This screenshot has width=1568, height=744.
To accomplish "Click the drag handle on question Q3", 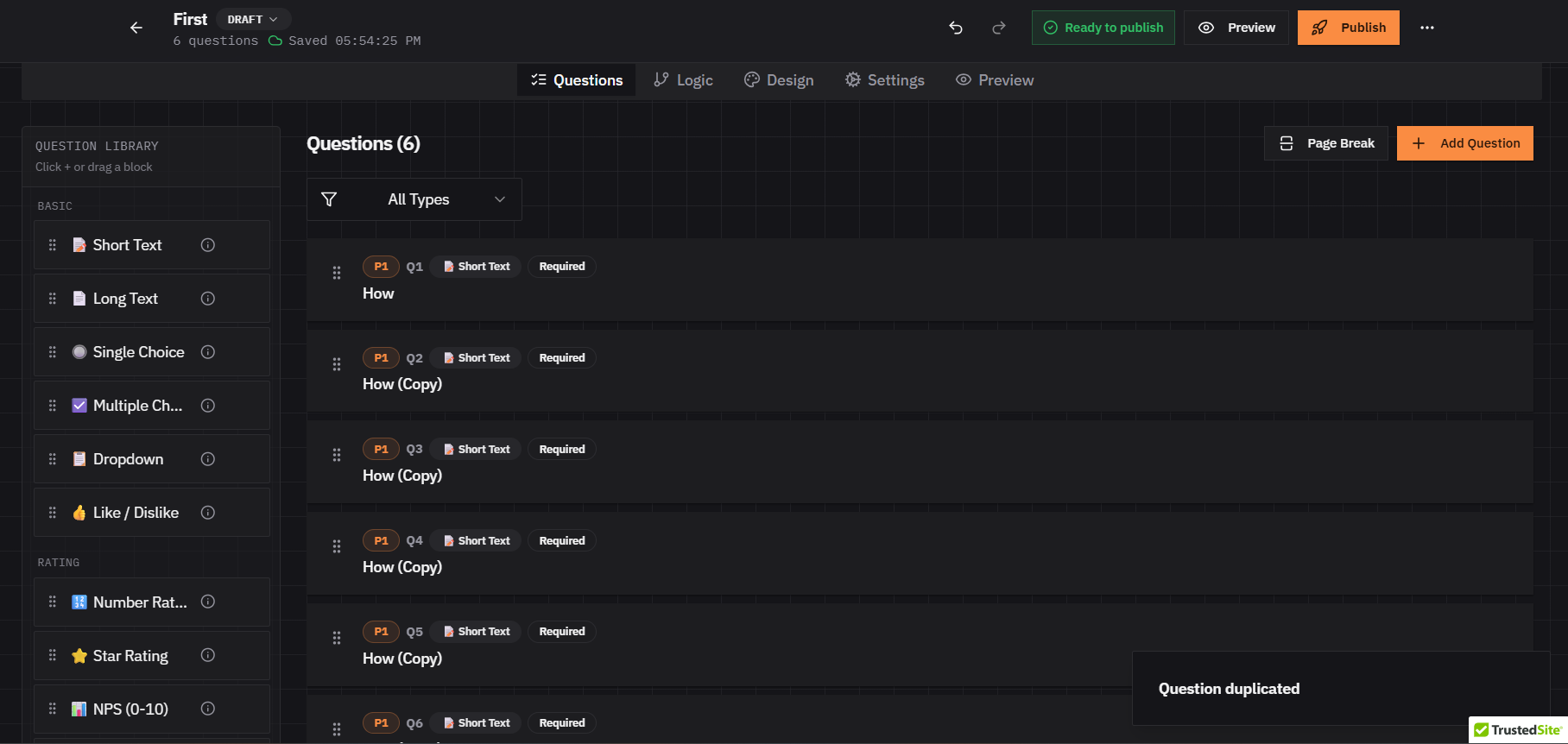I will click(337, 455).
